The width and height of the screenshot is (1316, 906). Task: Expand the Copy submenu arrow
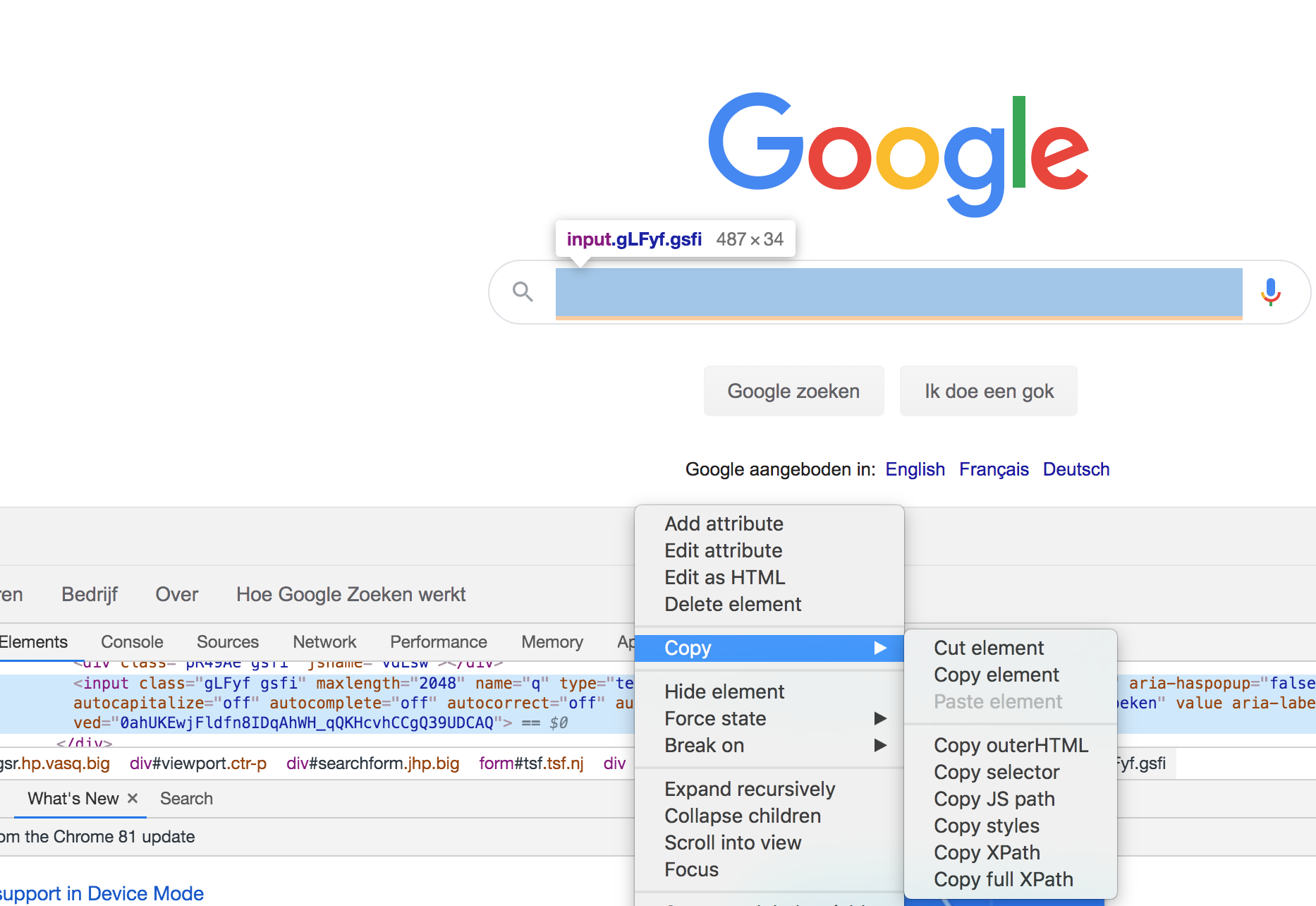click(880, 648)
